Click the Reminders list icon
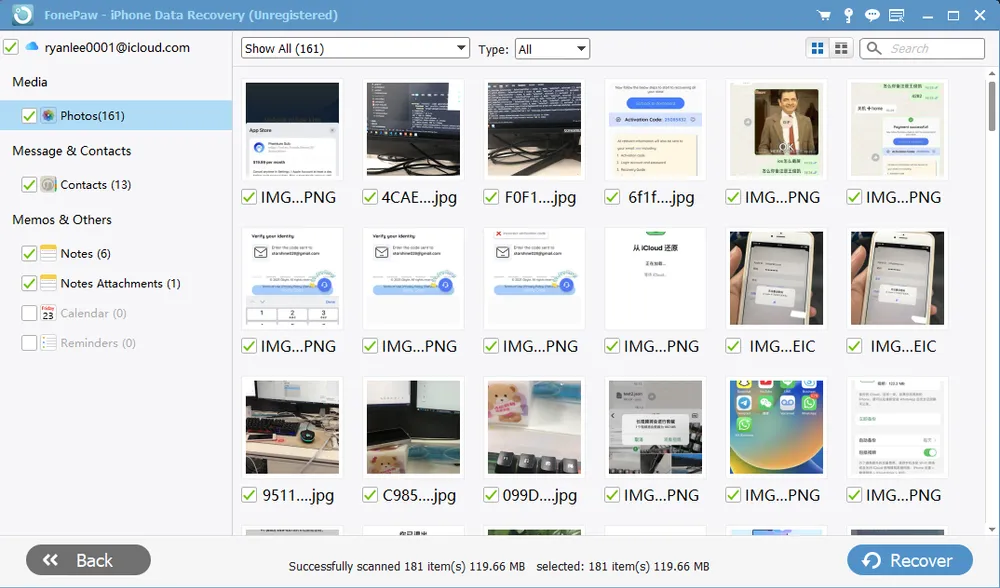Image resolution: width=1000 pixels, height=588 pixels. click(x=48, y=342)
